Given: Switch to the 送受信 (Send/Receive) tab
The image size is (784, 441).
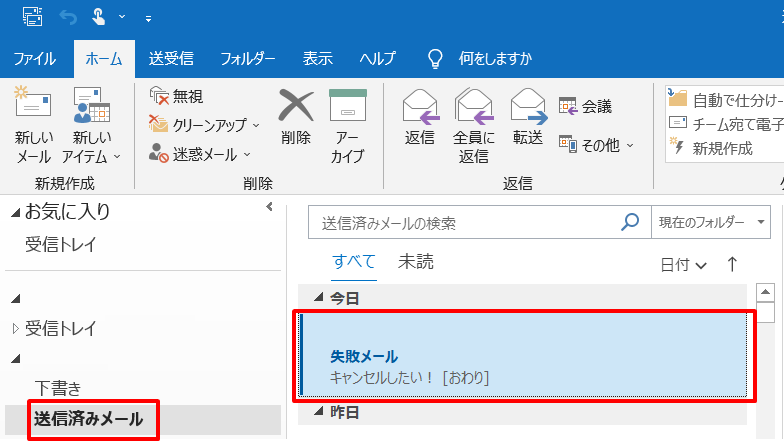Looking at the screenshot, I should [171, 57].
